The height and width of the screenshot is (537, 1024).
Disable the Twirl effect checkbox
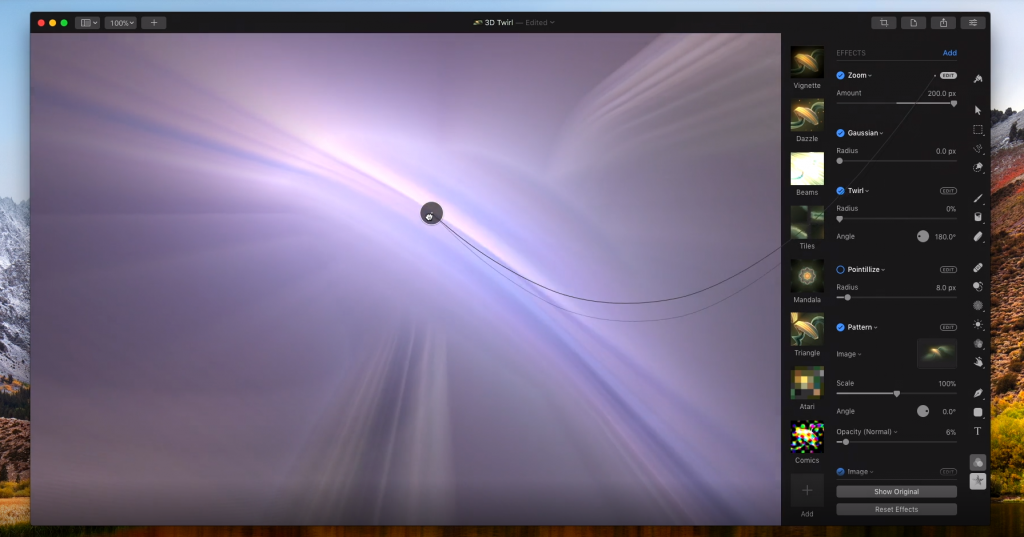[840, 191]
